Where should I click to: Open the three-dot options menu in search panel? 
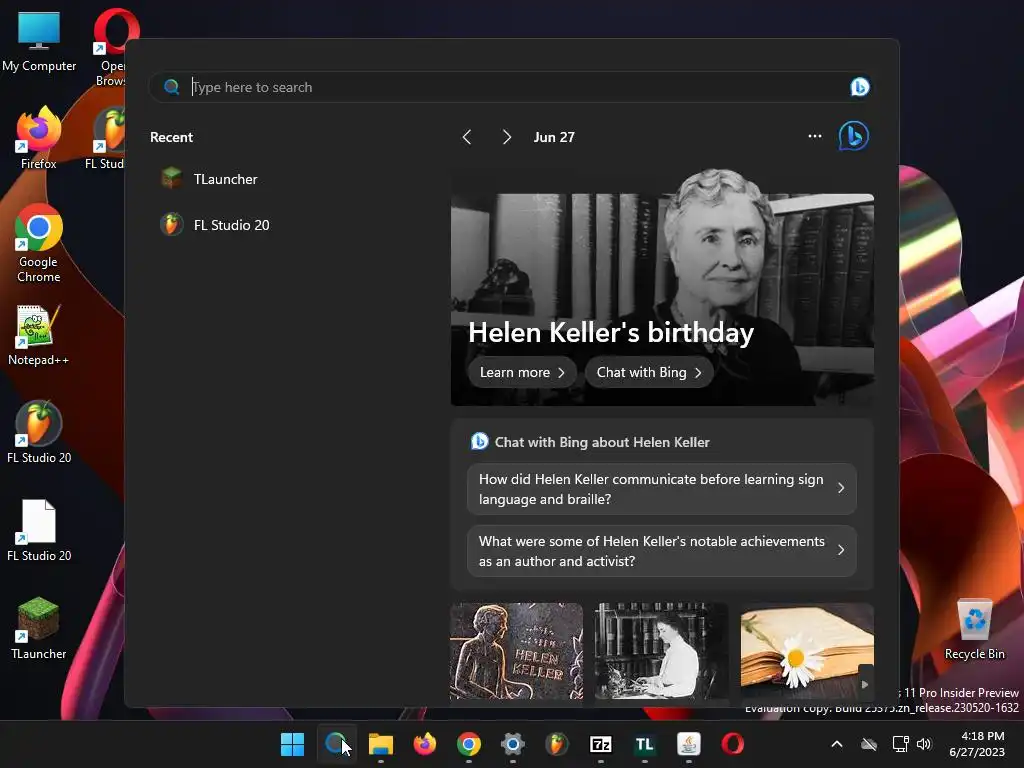814,136
